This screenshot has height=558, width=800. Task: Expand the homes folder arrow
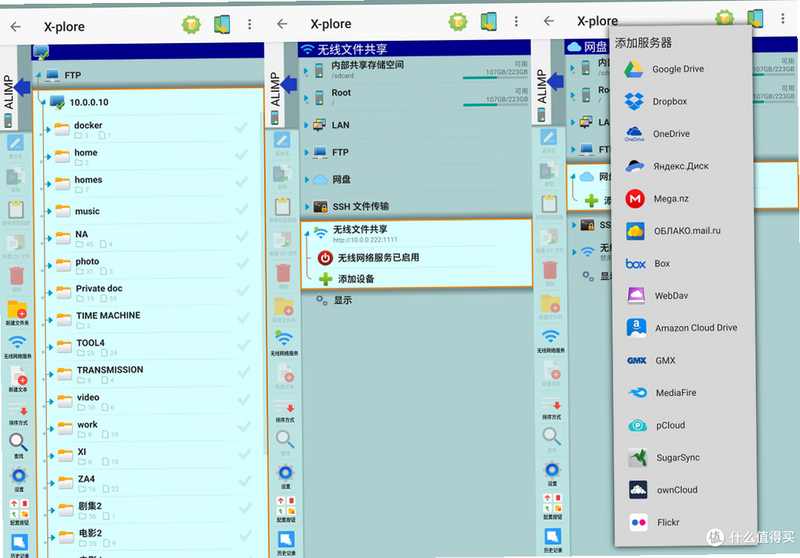click(49, 184)
